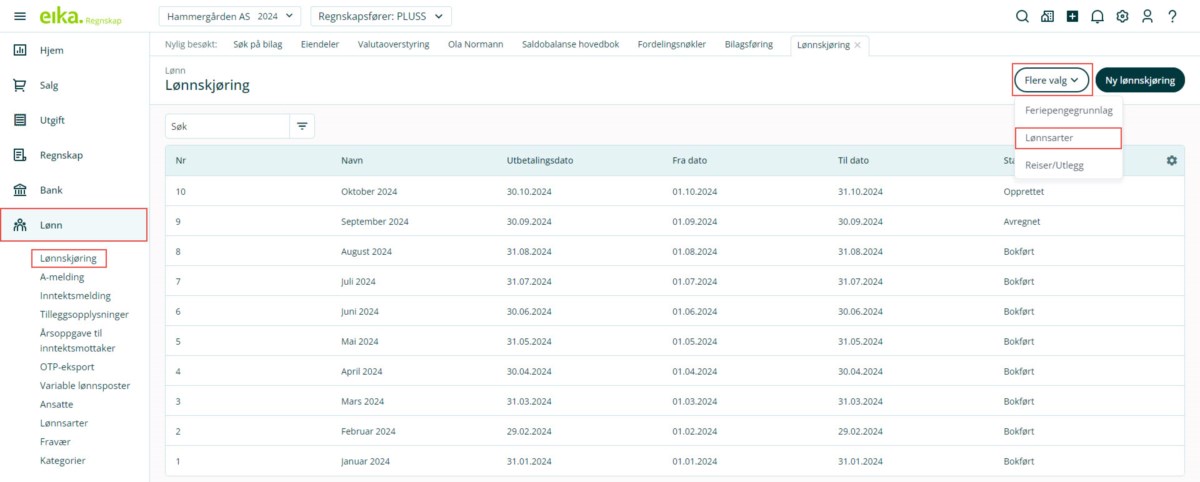Image resolution: width=1200 pixels, height=482 pixels.
Task: Open the company buildings icon
Action: (1047, 16)
